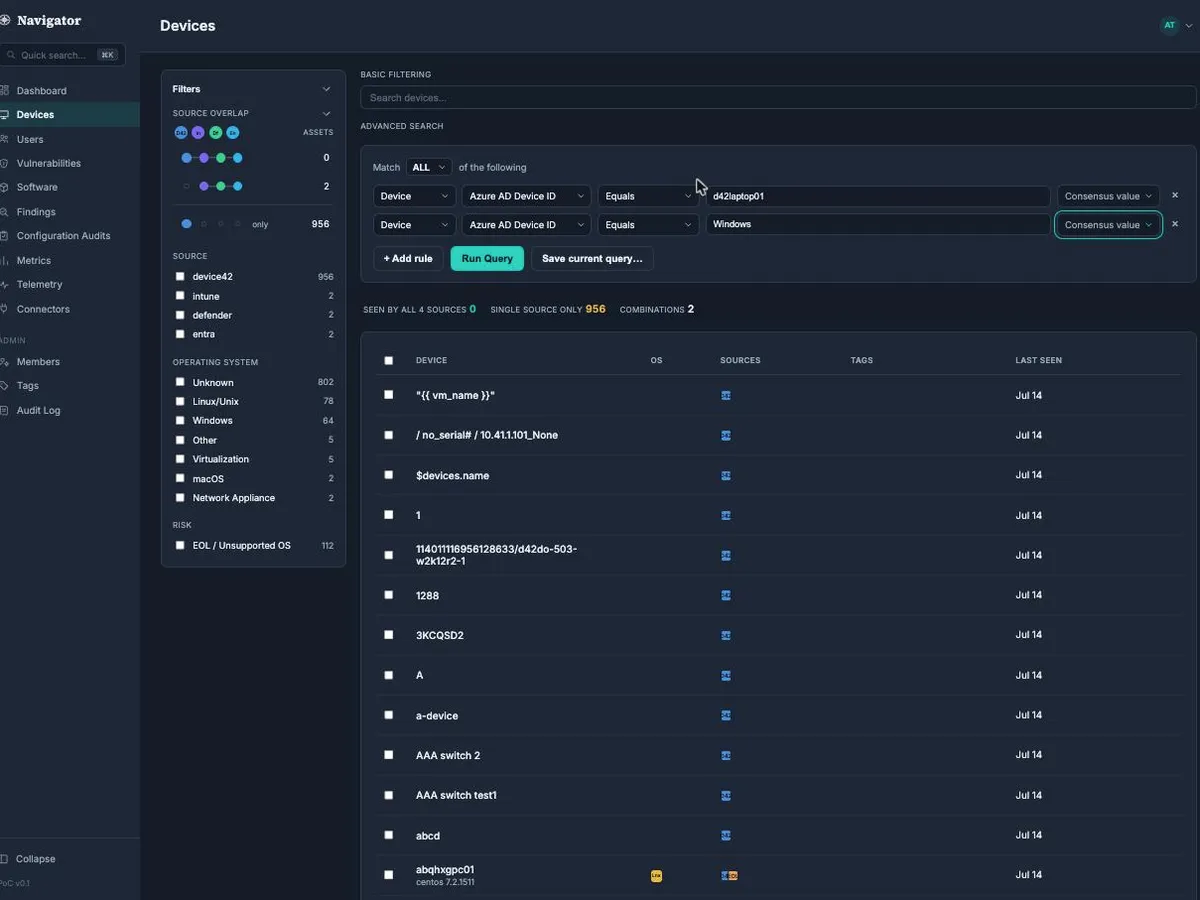The width and height of the screenshot is (1200, 900).
Task: Click the second source badge in Source Overlap
Action: click(198, 132)
